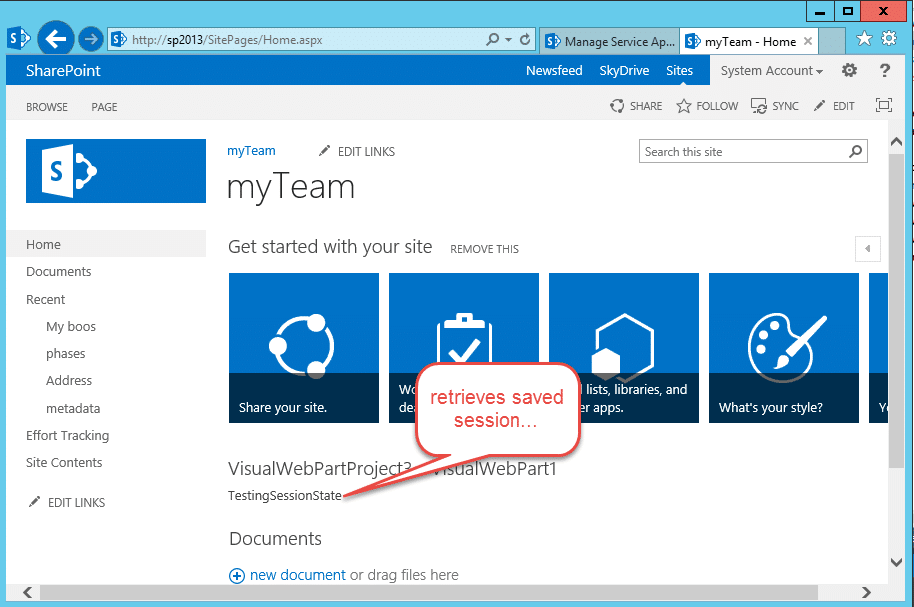Click the horizontal scrollbar right arrow
Image resolution: width=914 pixels, height=607 pixels.
click(x=866, y=592)
